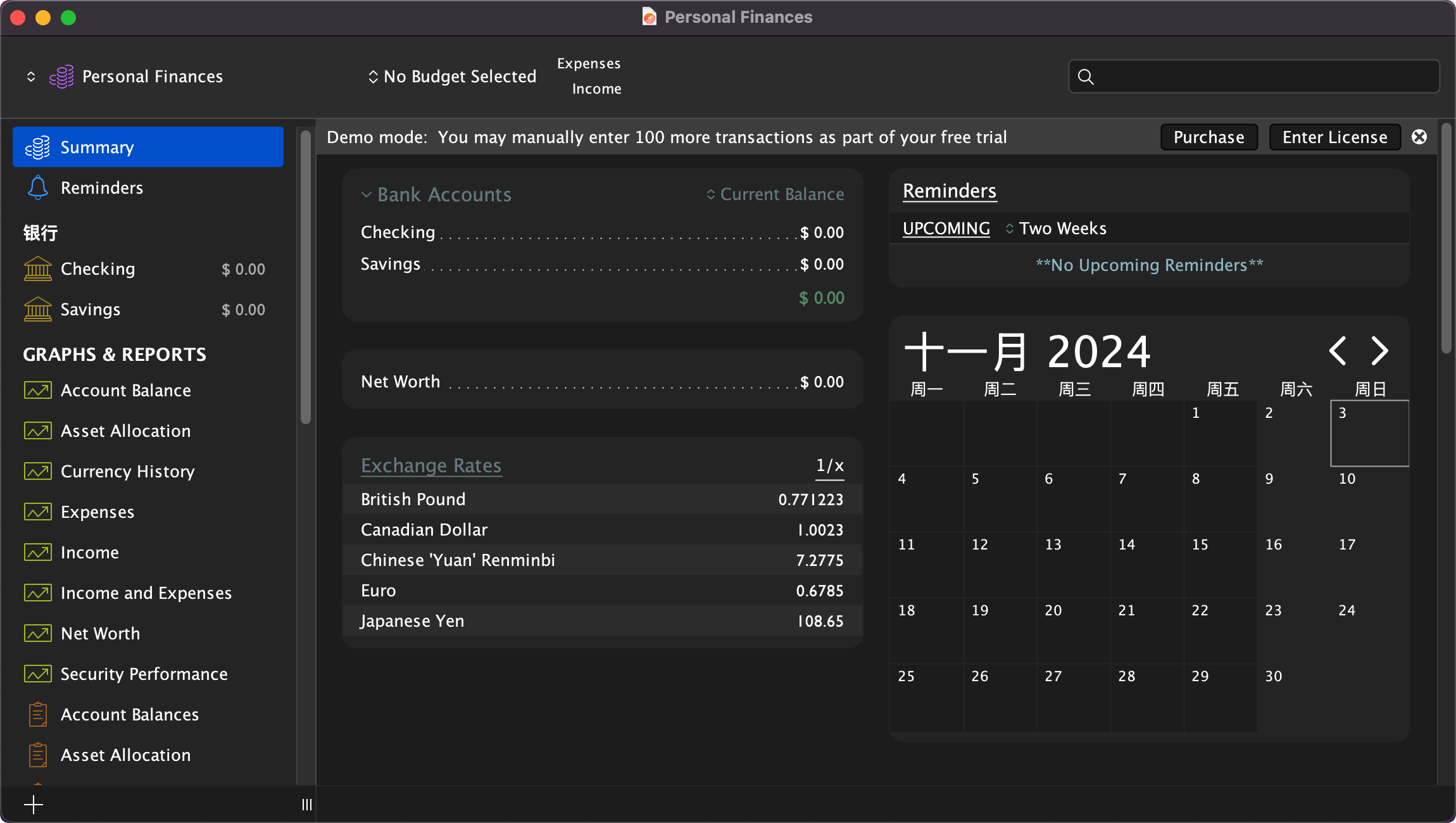This screenshot has width=1456, height=823.
Task: Click the Summary coins icon in sidebar
Action: pyautogui.click(x=37, y=148)
